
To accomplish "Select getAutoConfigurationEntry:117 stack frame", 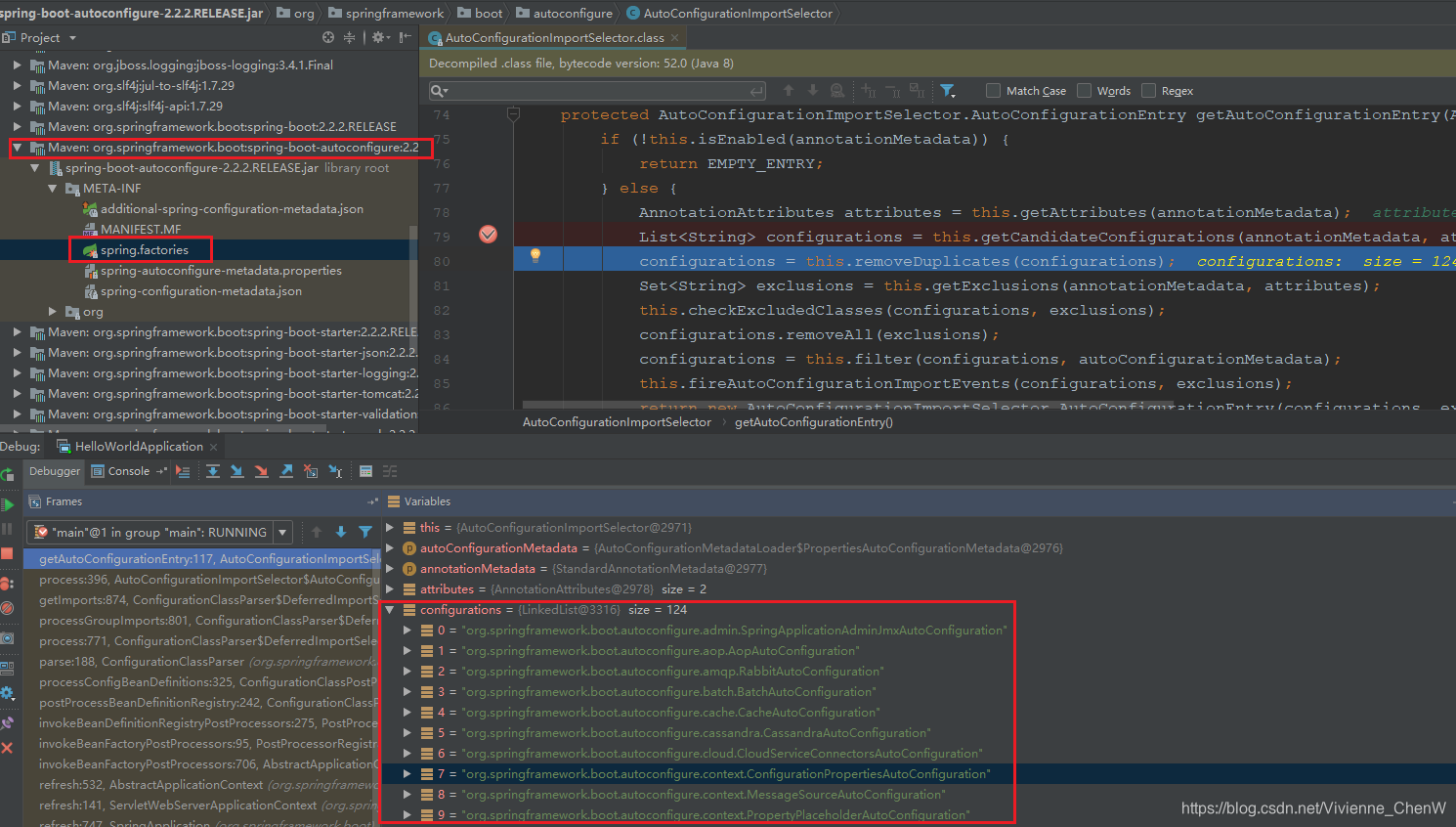I will click(201, 559).
